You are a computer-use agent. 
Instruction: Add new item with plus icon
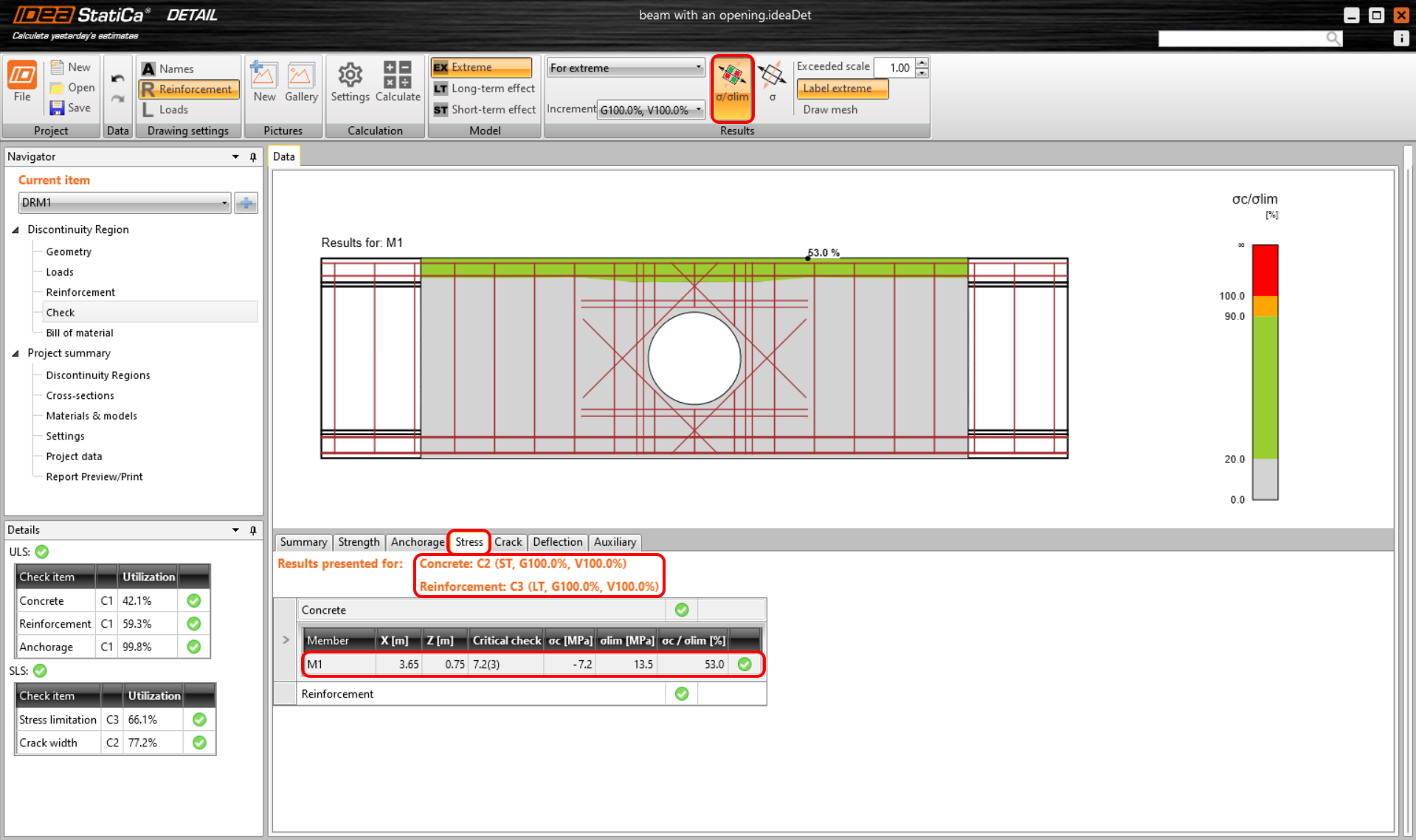[246, 203]
